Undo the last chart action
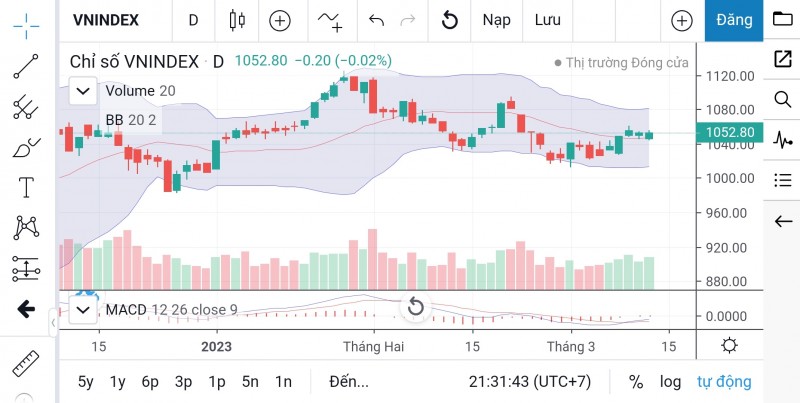Image resolution: width=800 pixels, height=403 pixels. click(376, 20)
